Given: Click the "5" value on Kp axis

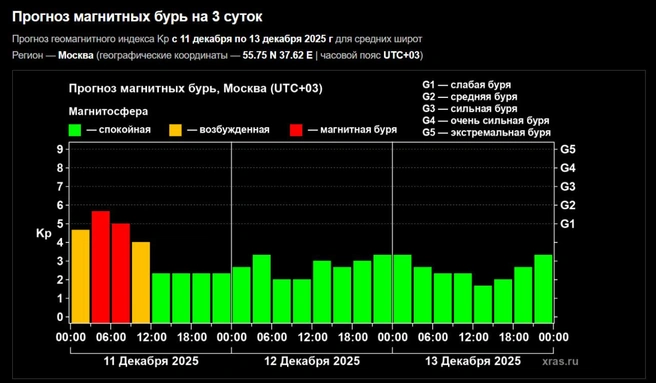Looking at the screenshot, I should coord(60,224).
